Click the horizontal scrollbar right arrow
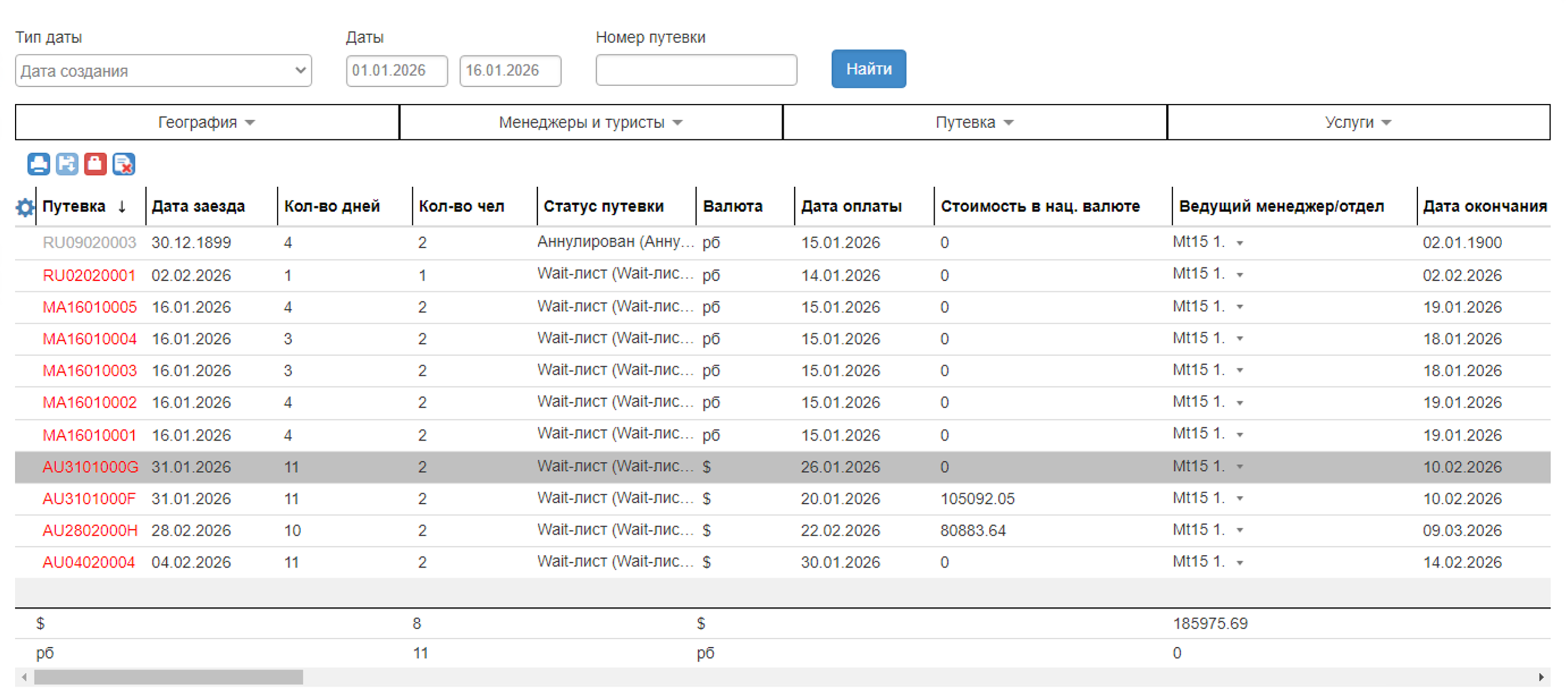This screenshot has width=1568, height=700. (1541, 677)
